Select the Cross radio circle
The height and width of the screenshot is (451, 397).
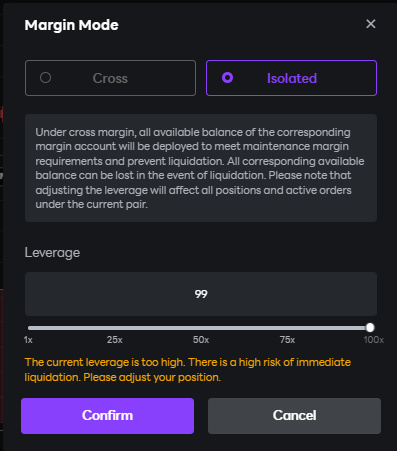[45, 78]
